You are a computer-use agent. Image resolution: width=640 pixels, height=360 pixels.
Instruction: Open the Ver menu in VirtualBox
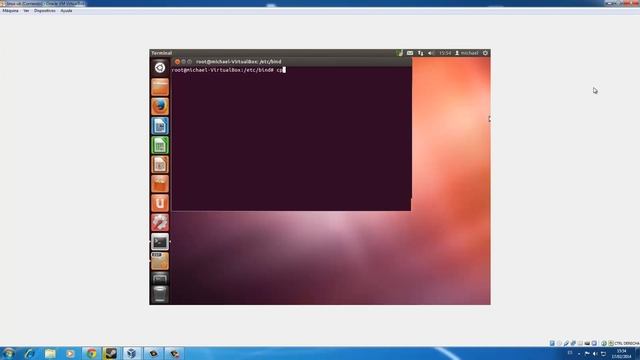click(26, 11)
